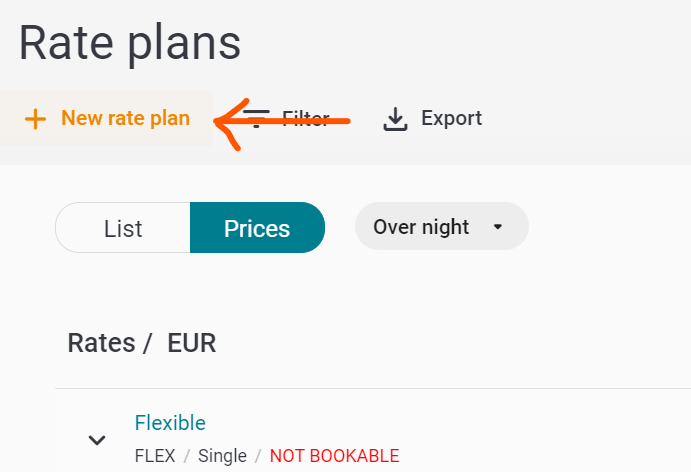Switch to the List view
The height and width of the screenshot is (472, 691).
pyautogui.click(x=123, y=228)
